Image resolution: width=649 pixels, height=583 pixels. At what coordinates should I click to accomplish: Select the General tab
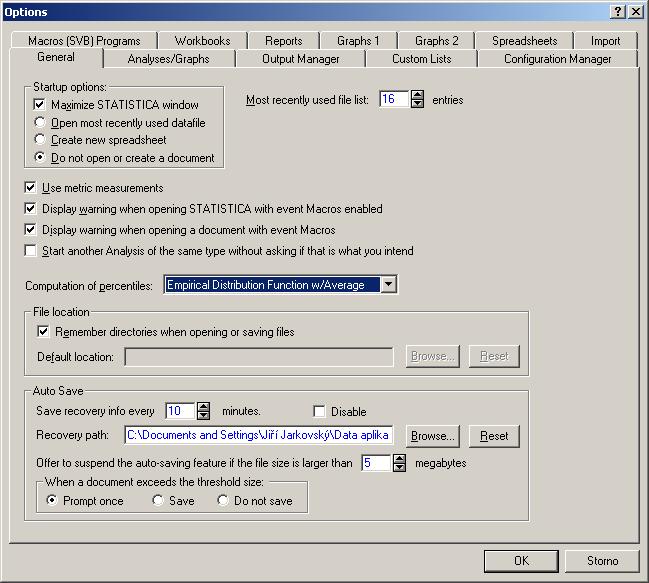[56, 57]
